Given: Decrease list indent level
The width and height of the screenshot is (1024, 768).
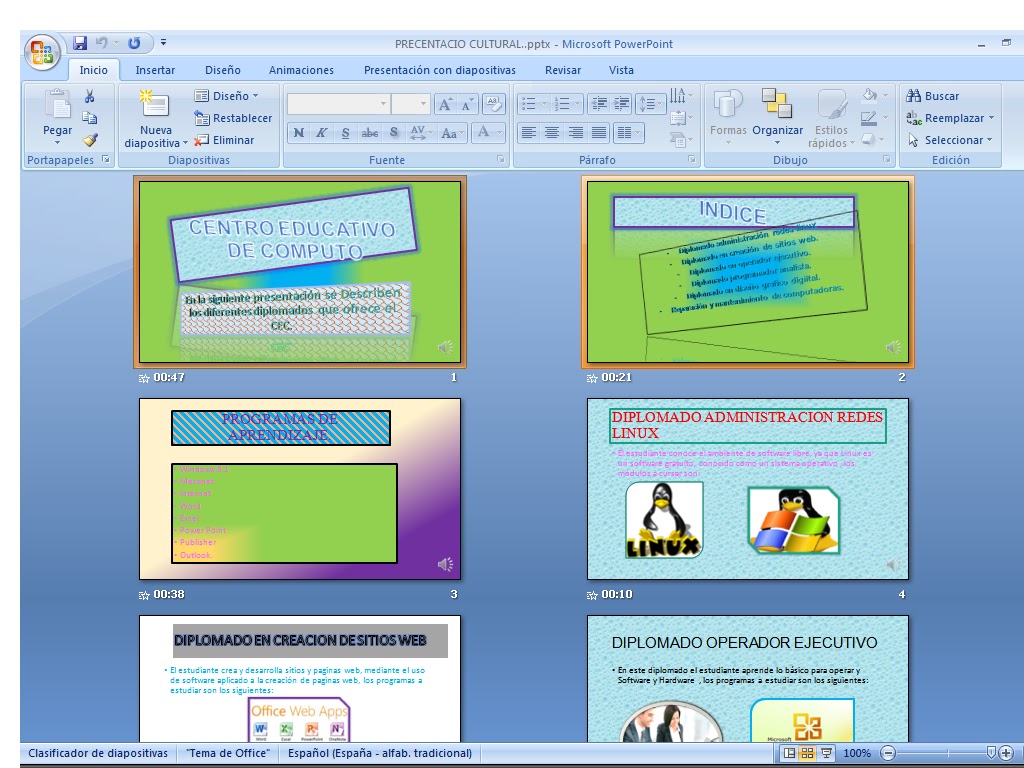Looking at the screenshot, I should click(598, 104).
